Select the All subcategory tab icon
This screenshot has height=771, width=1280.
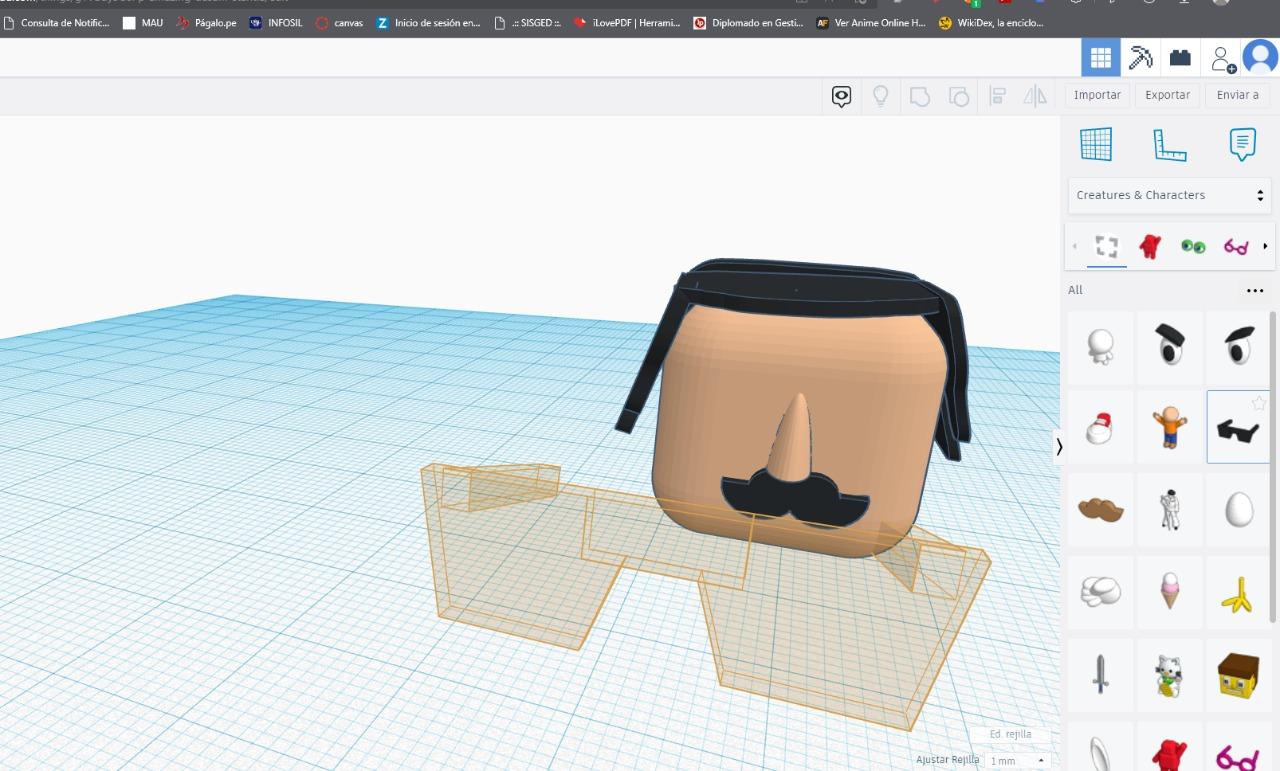1107,246
